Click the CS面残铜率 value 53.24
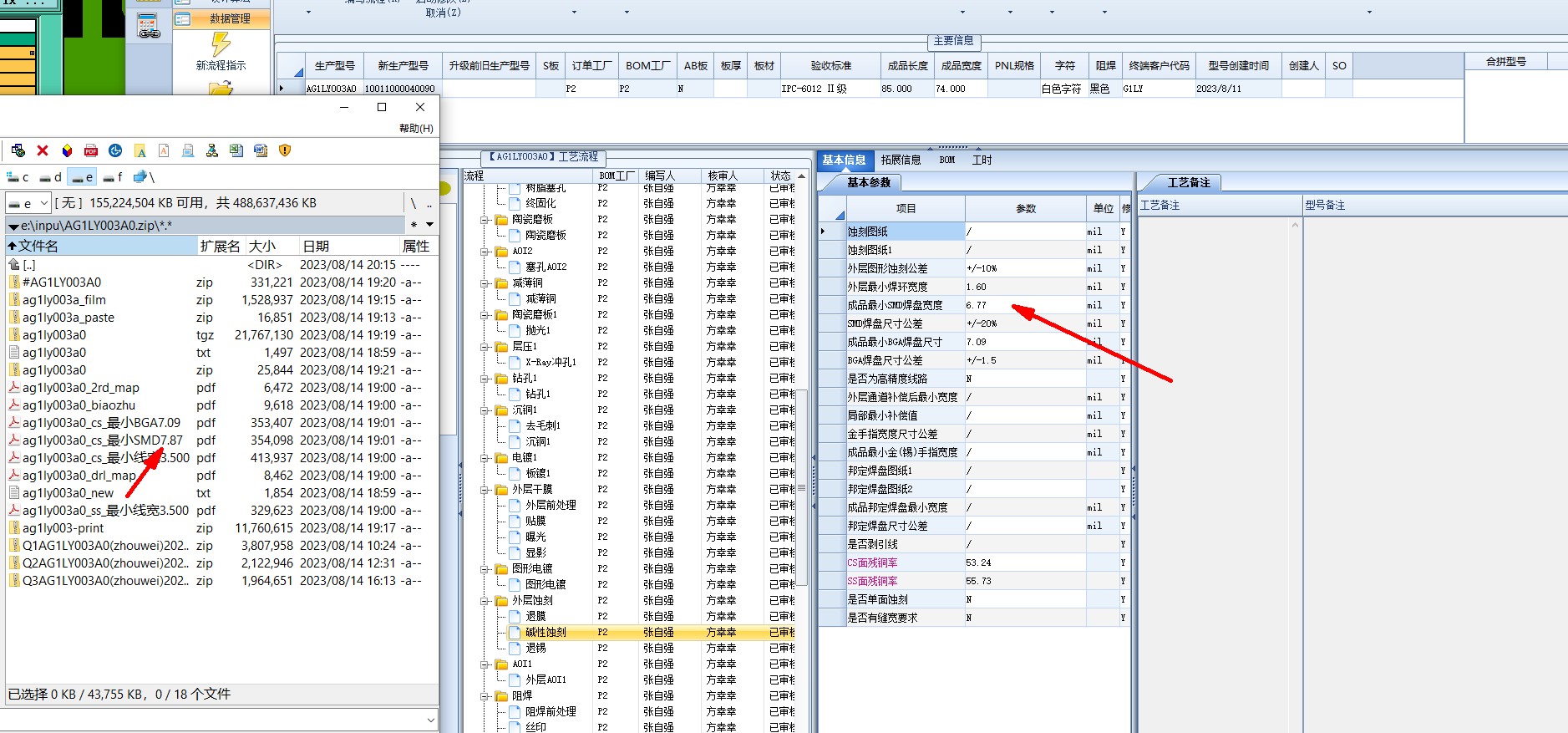The width and height of the screenshot is (1568, 733). pos(1025,562)
